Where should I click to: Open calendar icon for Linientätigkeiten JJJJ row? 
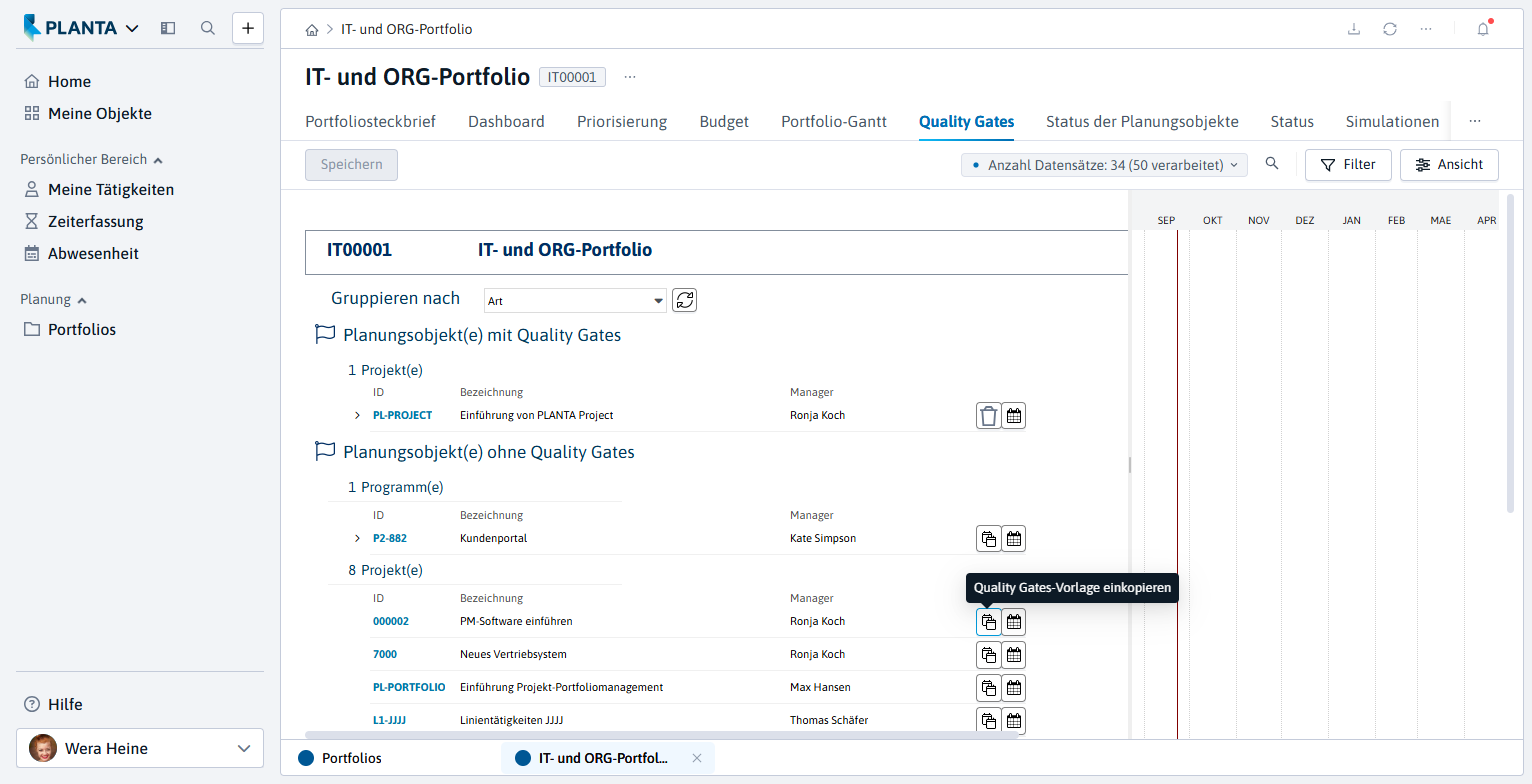1014,721
